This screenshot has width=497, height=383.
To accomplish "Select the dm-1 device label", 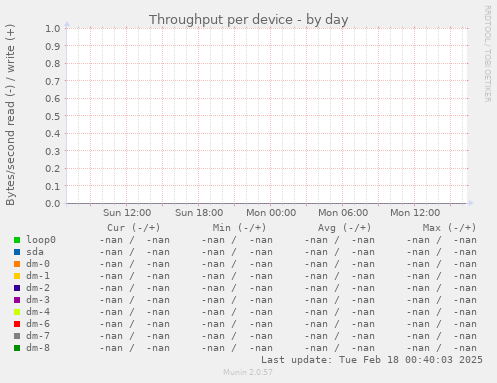I will click(x=38, y=276).
